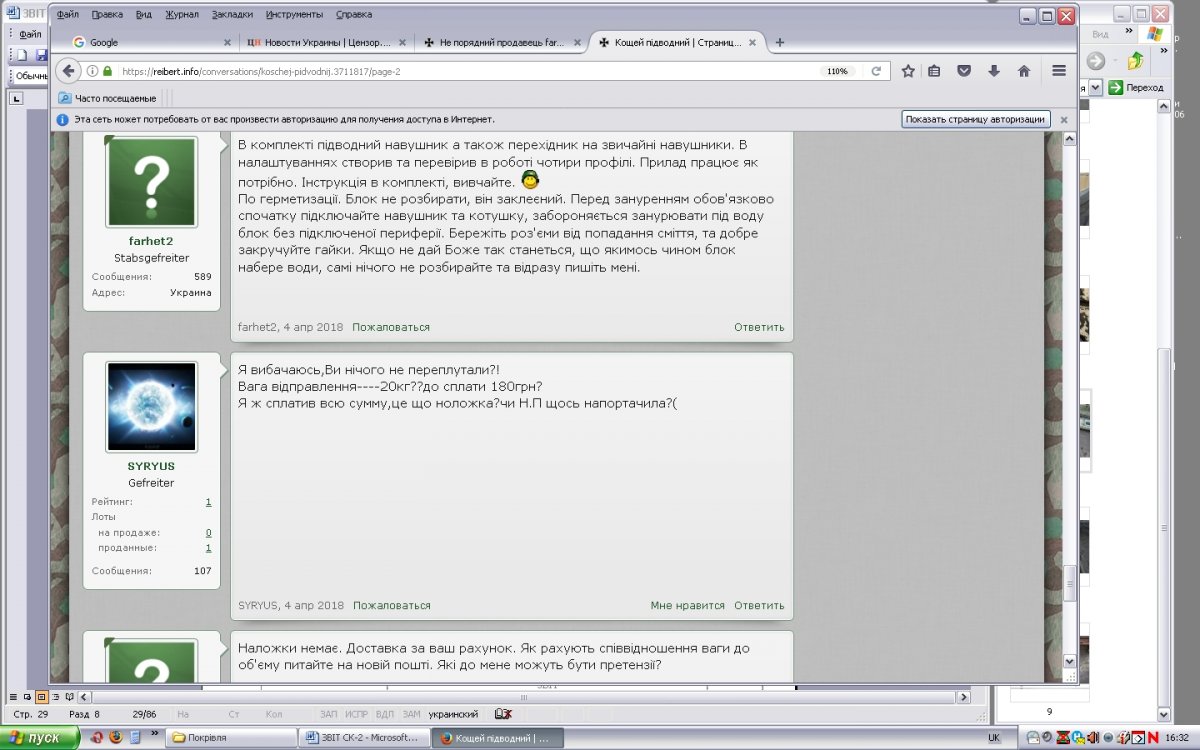
Task: Click Показать страницу авторизации button
Action: pyautogui.click(x=975, y=119)
